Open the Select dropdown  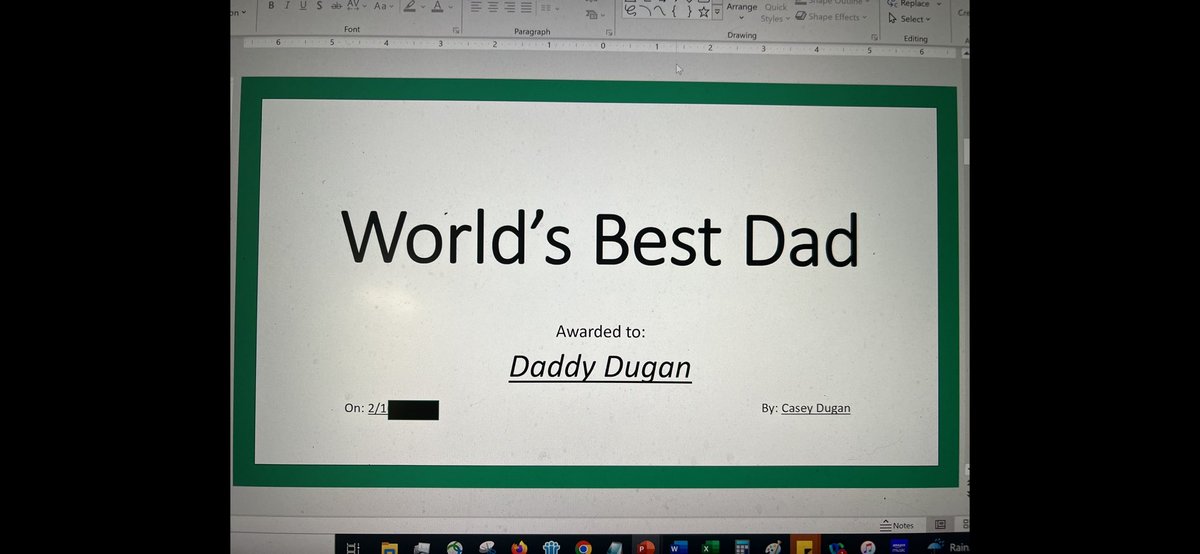tap(909, 19)
